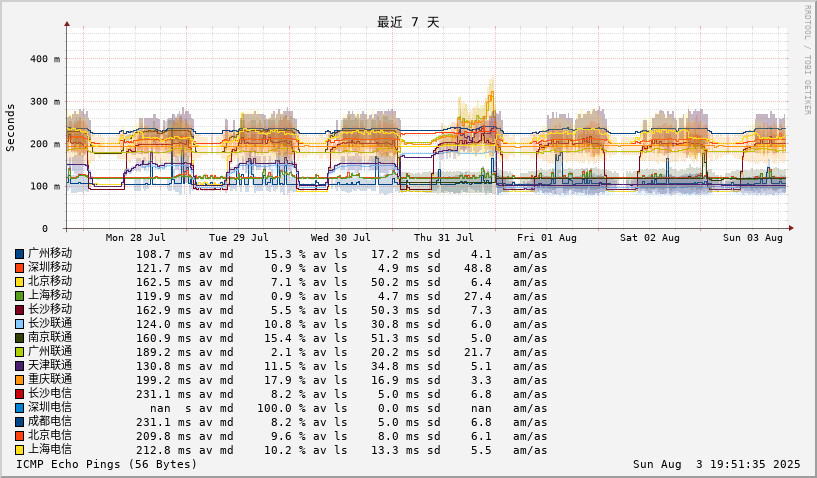Viewport: 817px width, 478px height.
Task: Click the Wed 30 Jul axis label
Action: tap(341, 238)
